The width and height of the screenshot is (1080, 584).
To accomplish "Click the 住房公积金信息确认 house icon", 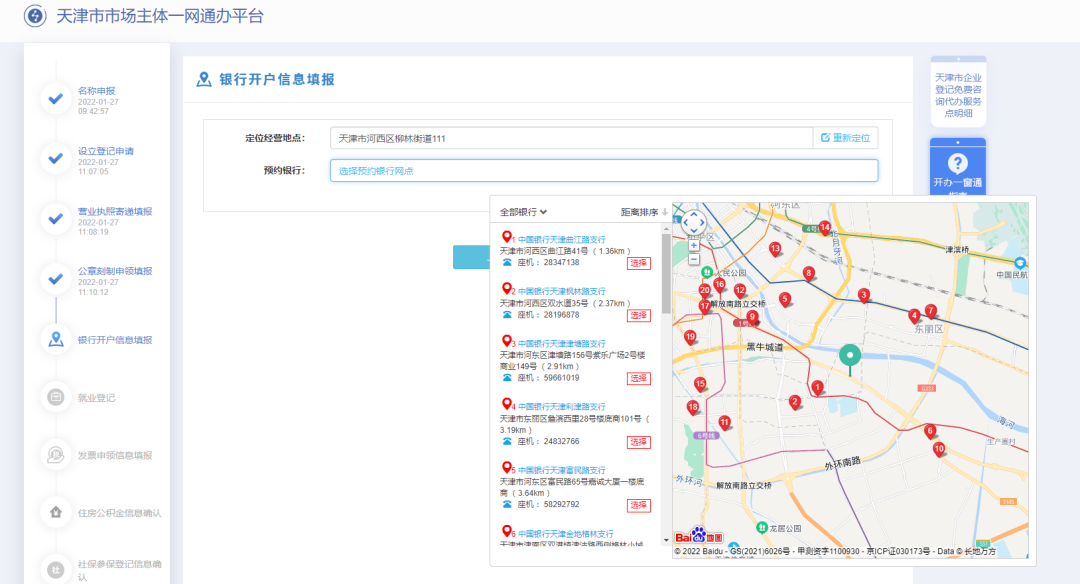I will [56, 512].
